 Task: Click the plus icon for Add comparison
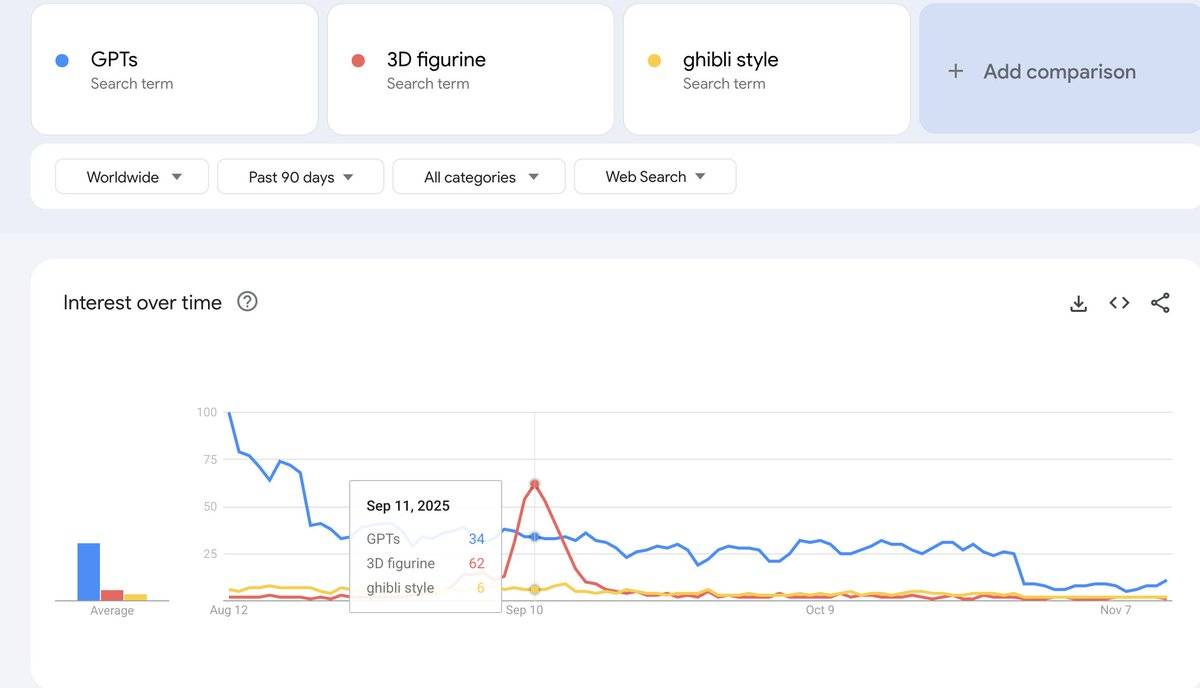point(955,71)
